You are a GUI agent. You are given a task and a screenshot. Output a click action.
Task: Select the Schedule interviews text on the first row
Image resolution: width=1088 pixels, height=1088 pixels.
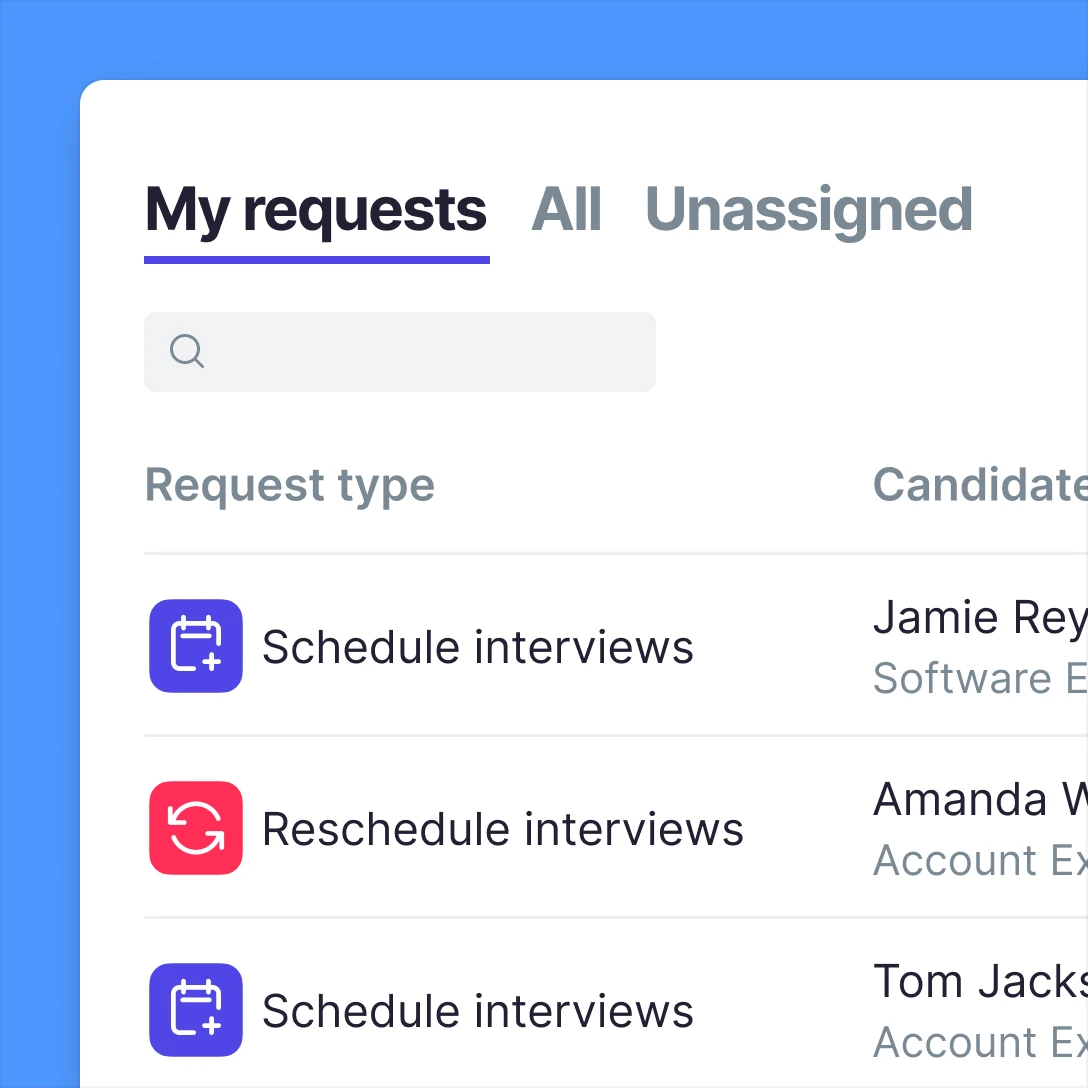coord(477,646)
